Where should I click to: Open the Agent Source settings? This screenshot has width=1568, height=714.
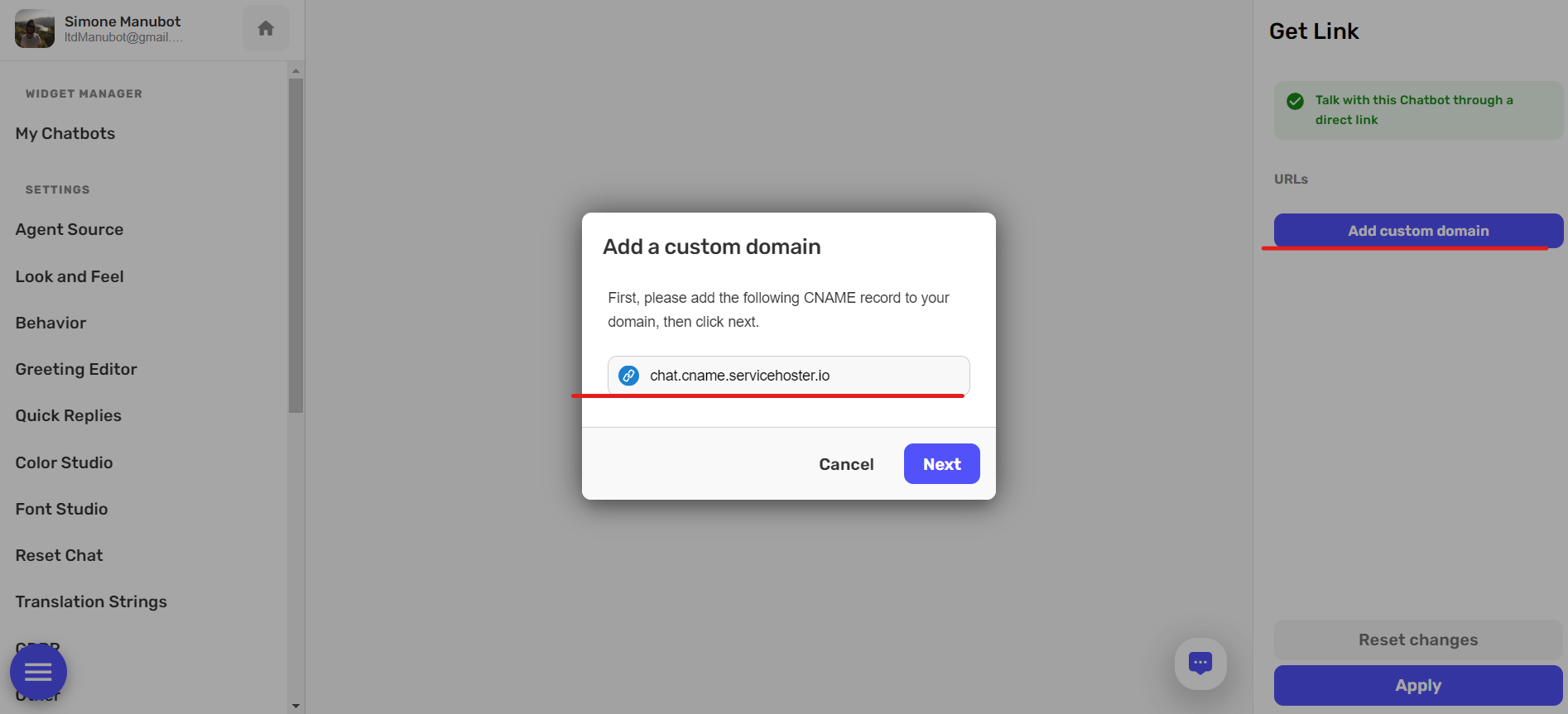click(70, 229)
